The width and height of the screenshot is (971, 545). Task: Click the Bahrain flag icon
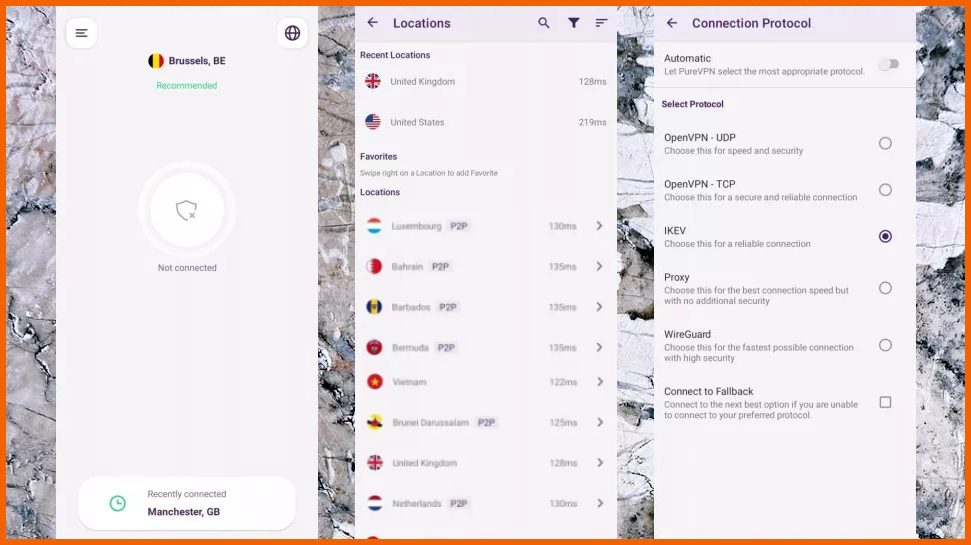tap(374, 266)
